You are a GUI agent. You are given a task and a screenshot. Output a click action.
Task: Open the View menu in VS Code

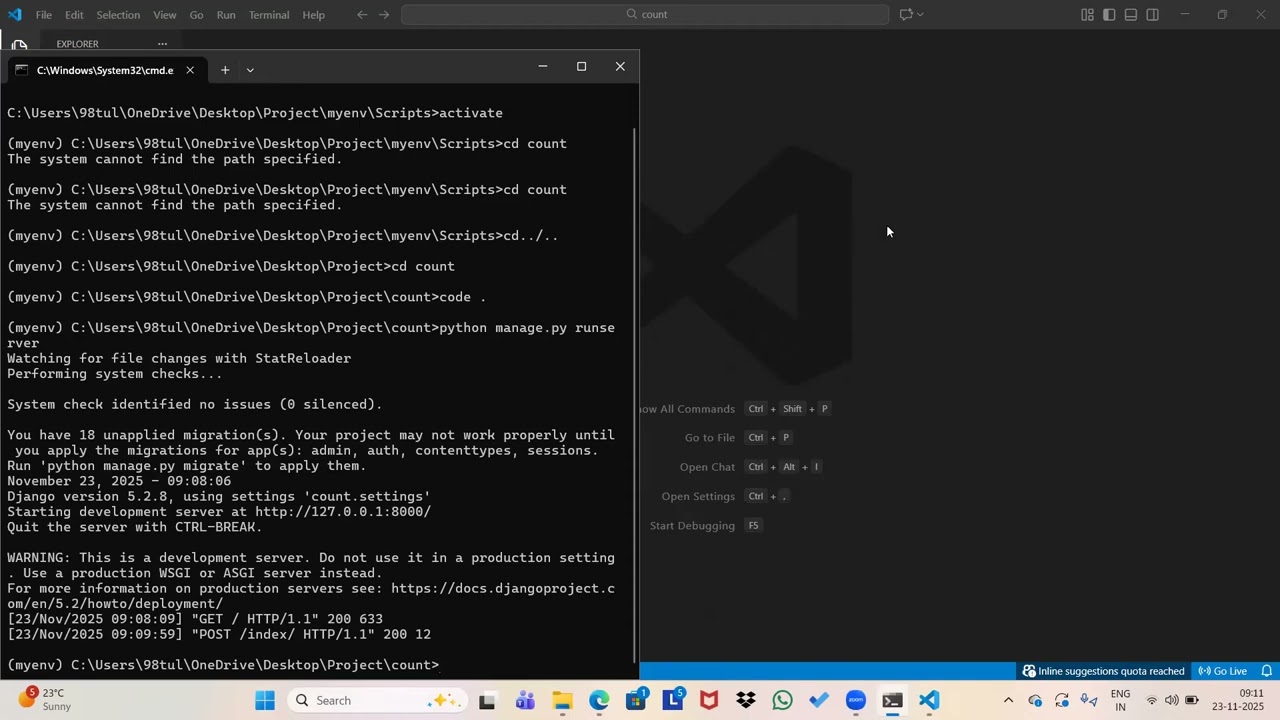click(165, 15)
